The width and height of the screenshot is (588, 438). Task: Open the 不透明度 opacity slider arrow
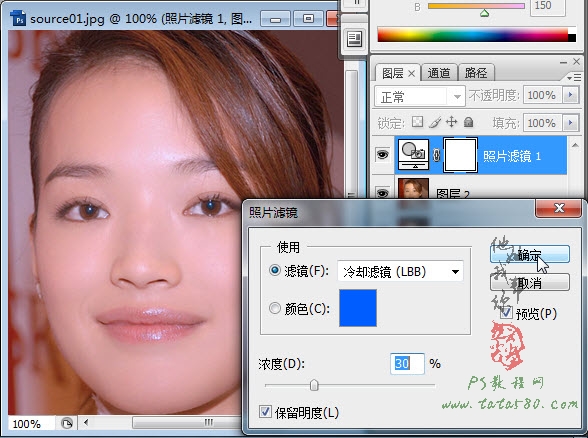coord(571,95)
